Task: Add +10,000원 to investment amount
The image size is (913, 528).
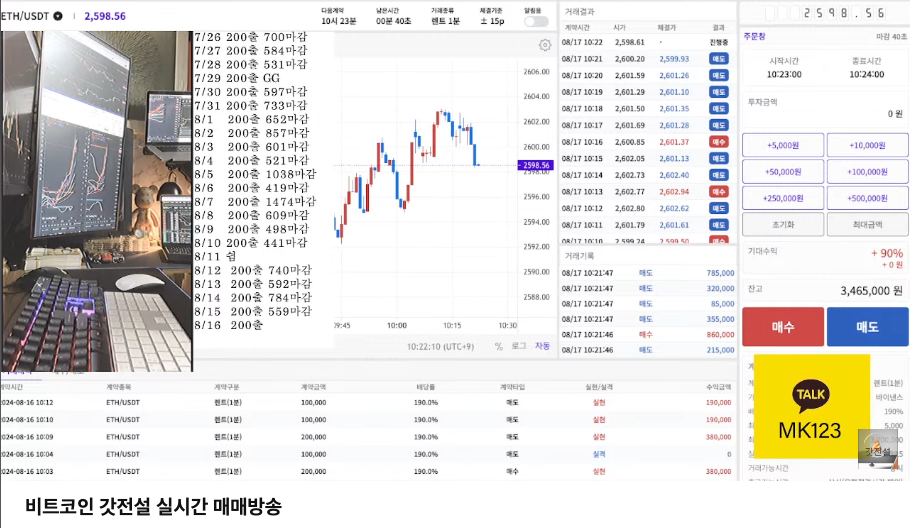Action: (x=867, y=145)
